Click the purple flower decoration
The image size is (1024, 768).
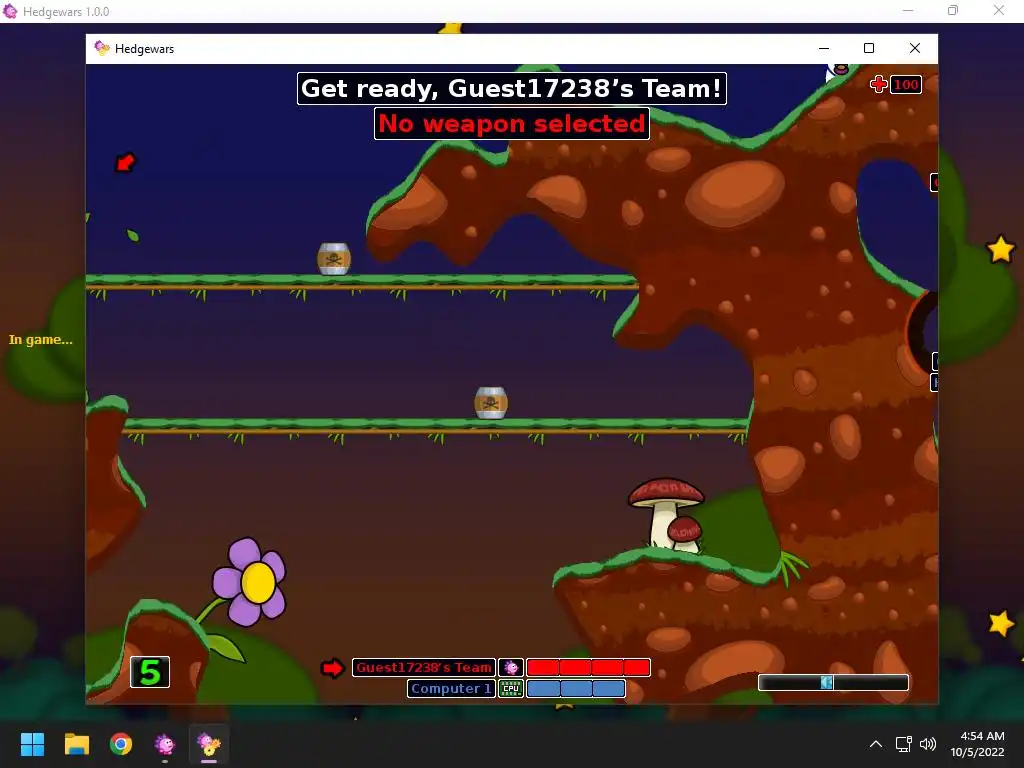(249, 581)
